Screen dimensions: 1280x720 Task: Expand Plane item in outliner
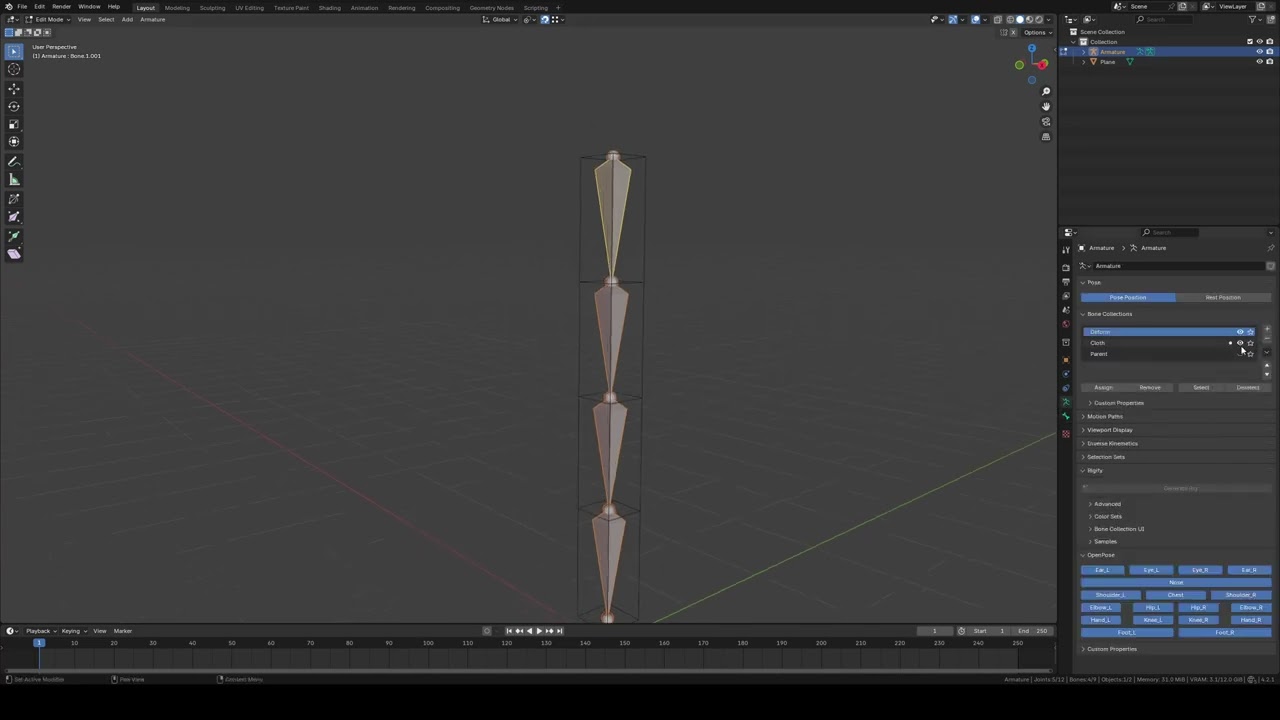pyautogui.click(x=1085, y=62)
